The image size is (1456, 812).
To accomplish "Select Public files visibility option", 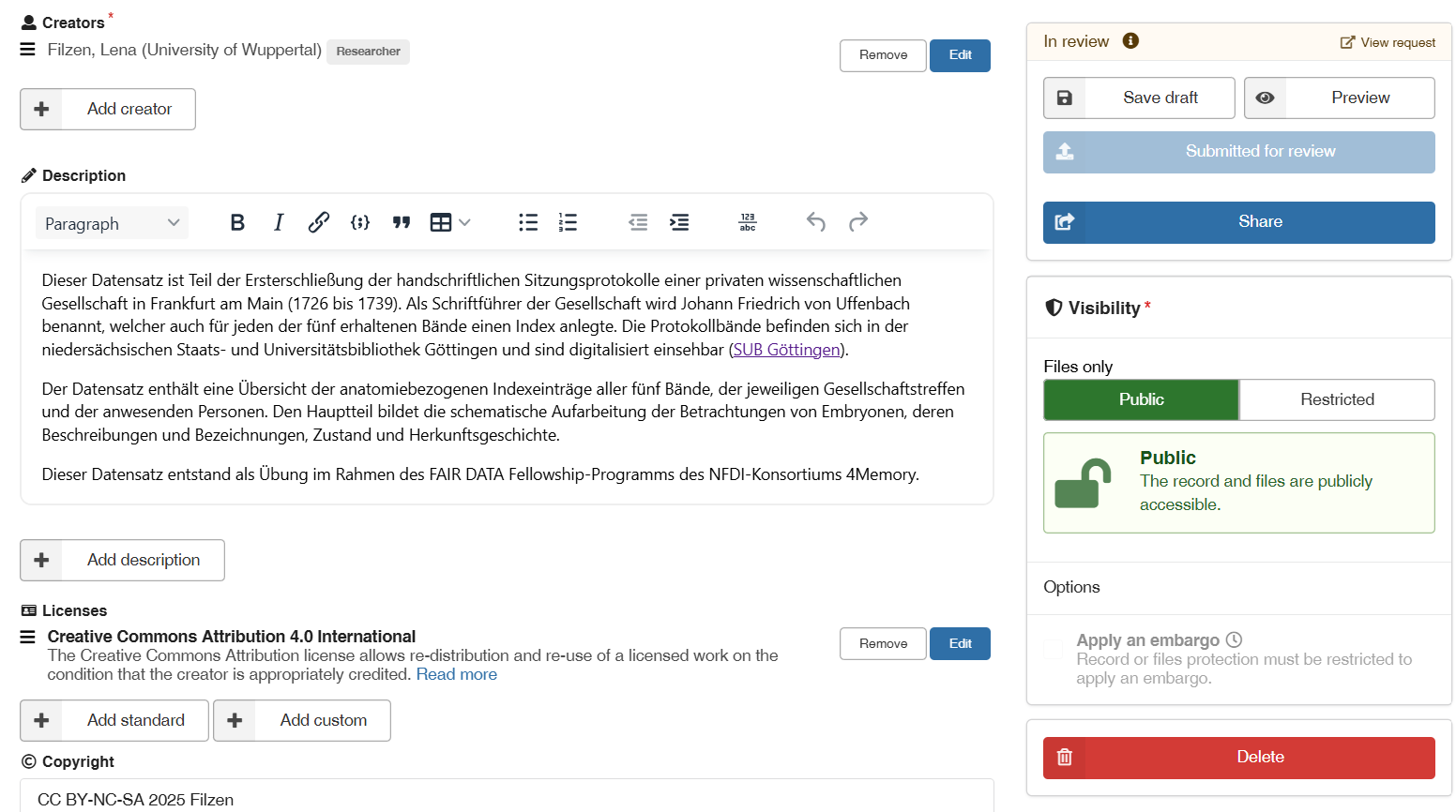I will pyautogui.click(x=1141, y=399).
